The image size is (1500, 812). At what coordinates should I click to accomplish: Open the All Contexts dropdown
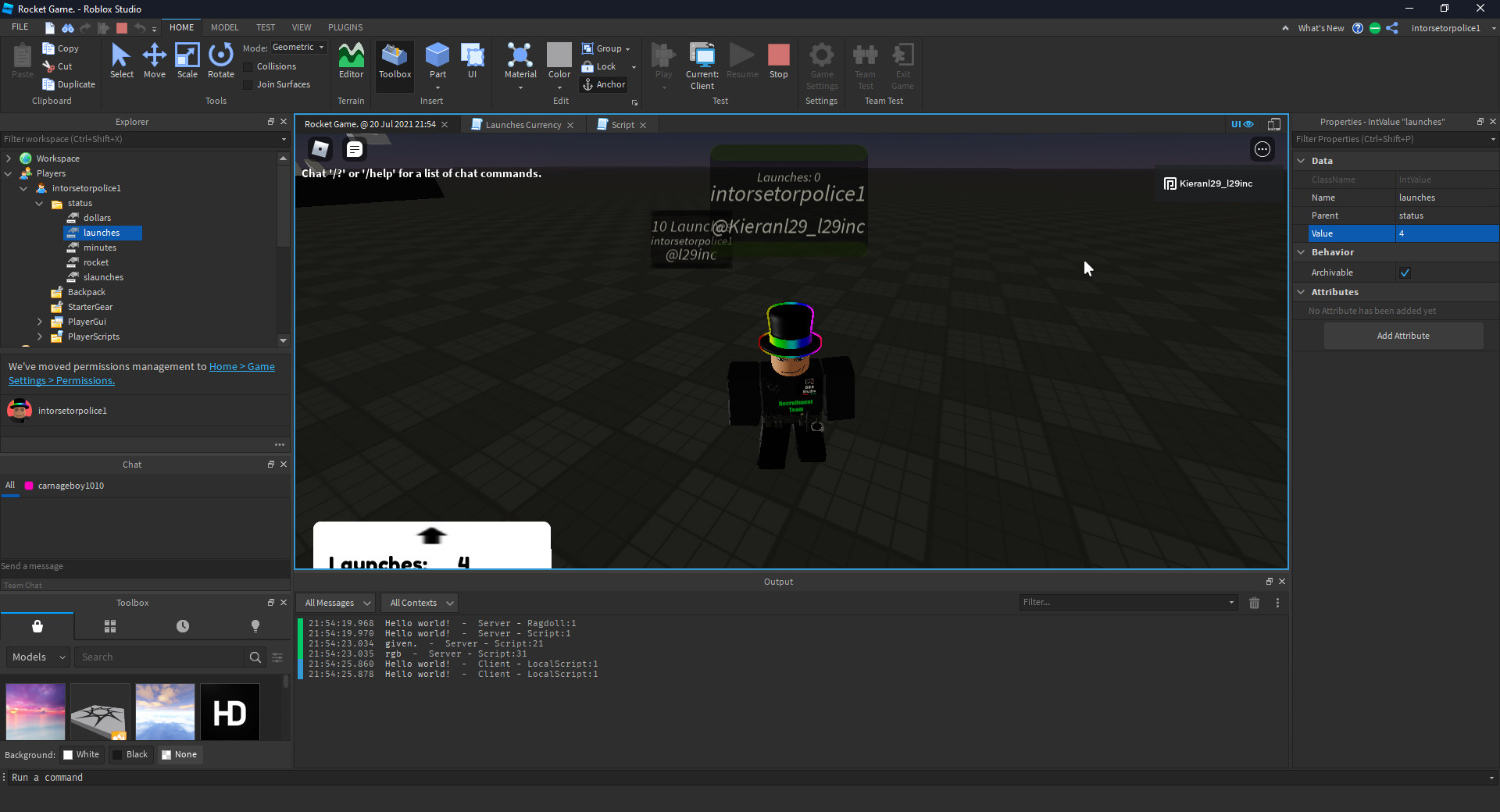[421, 603]
